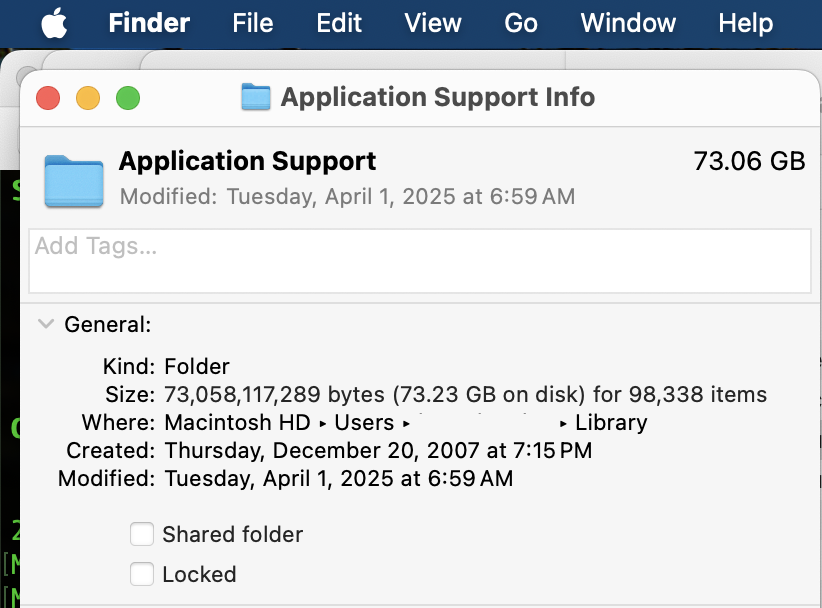822x608 pixels.
Task: Zoom the Info window with green button
Action: (x=128, y=98)
